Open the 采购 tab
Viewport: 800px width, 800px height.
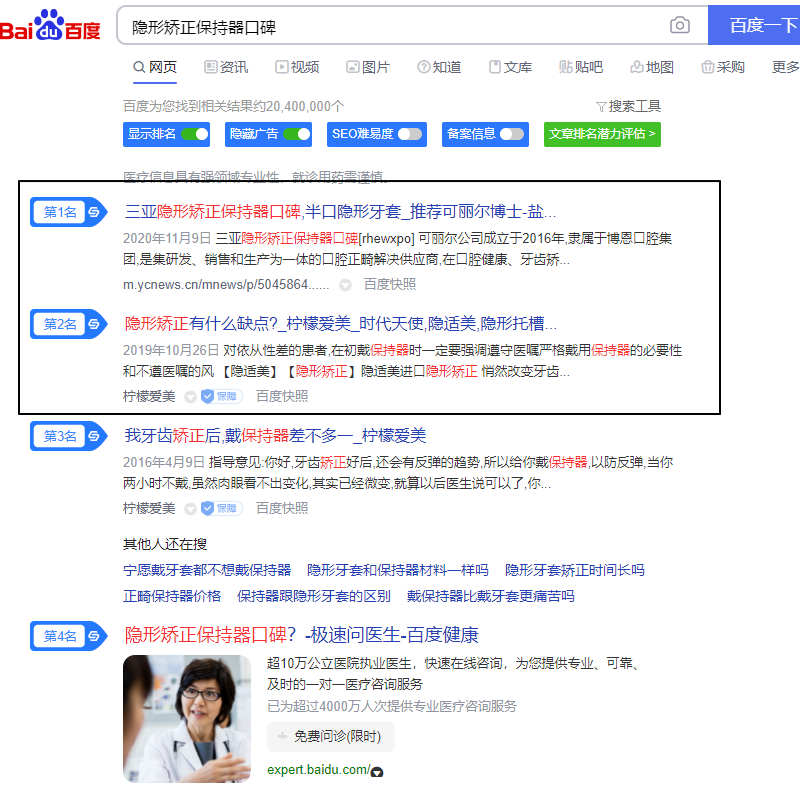point(723,67)
